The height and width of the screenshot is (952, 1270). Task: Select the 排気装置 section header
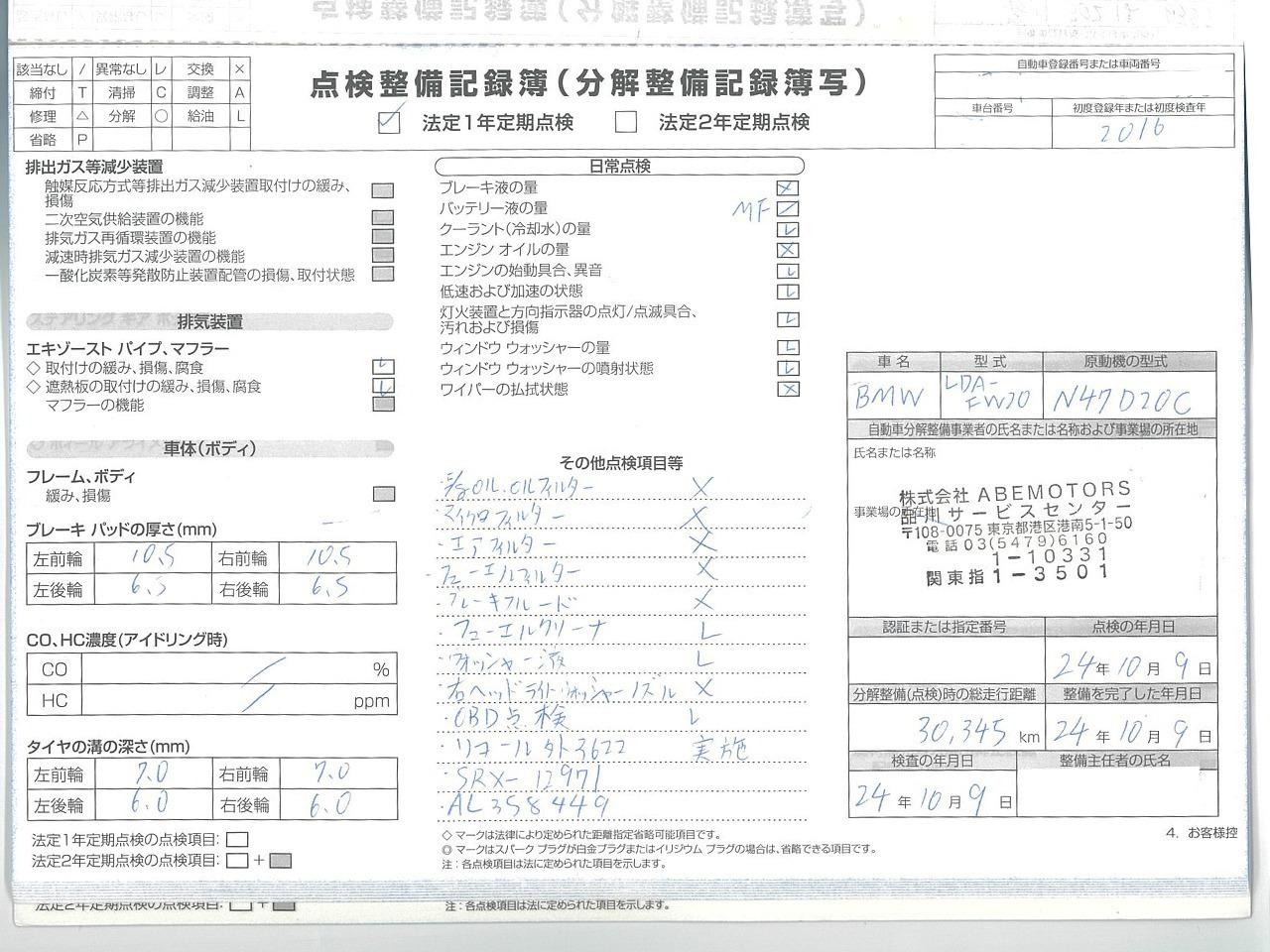(210, 322)
